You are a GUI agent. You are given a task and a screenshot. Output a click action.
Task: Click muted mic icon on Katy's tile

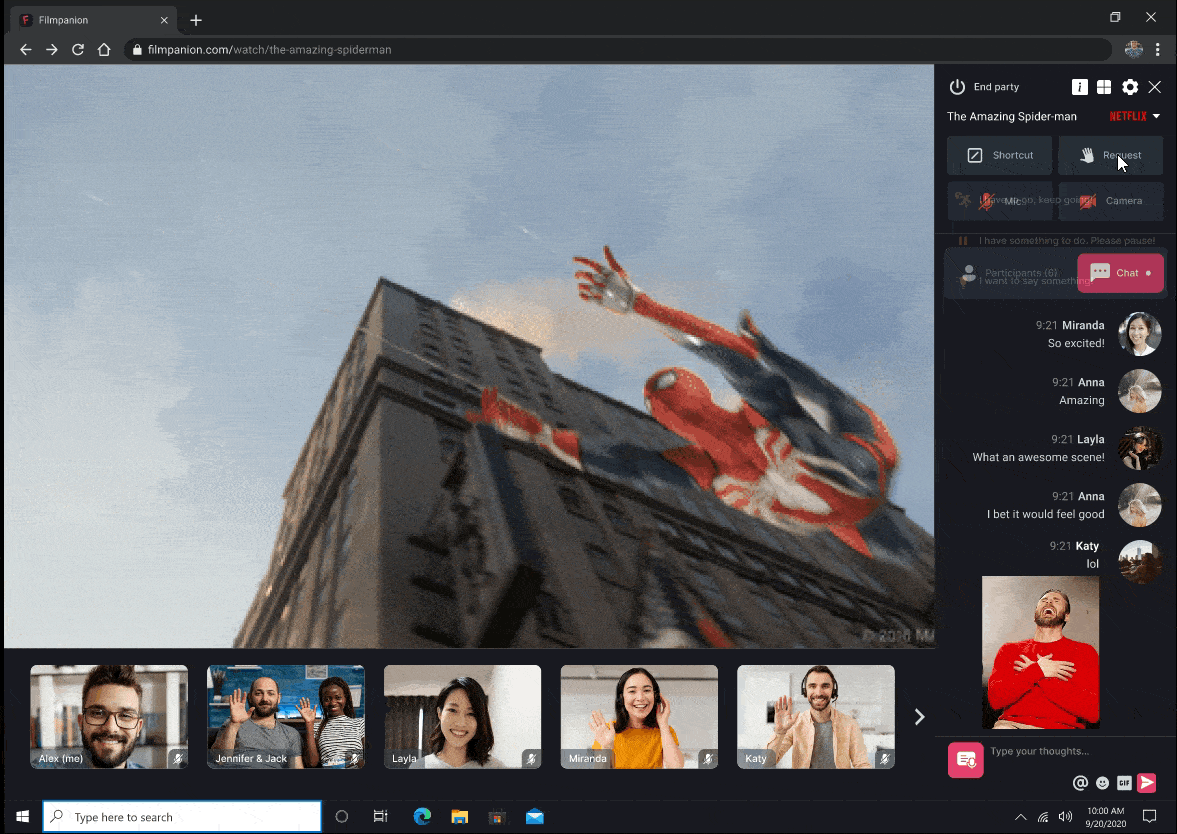[885, 759]
